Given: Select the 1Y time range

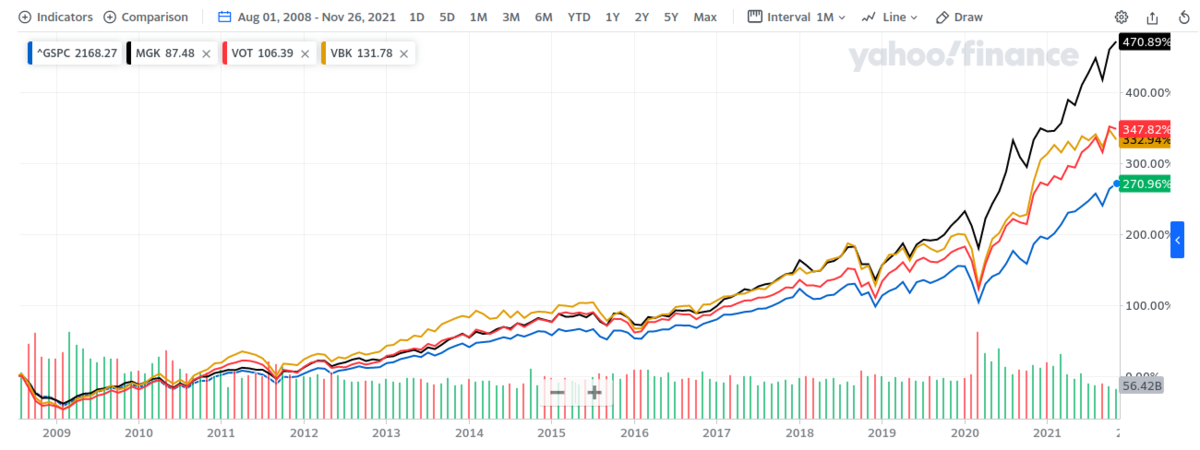Looking at the screenshot, I should pos(612,17).
